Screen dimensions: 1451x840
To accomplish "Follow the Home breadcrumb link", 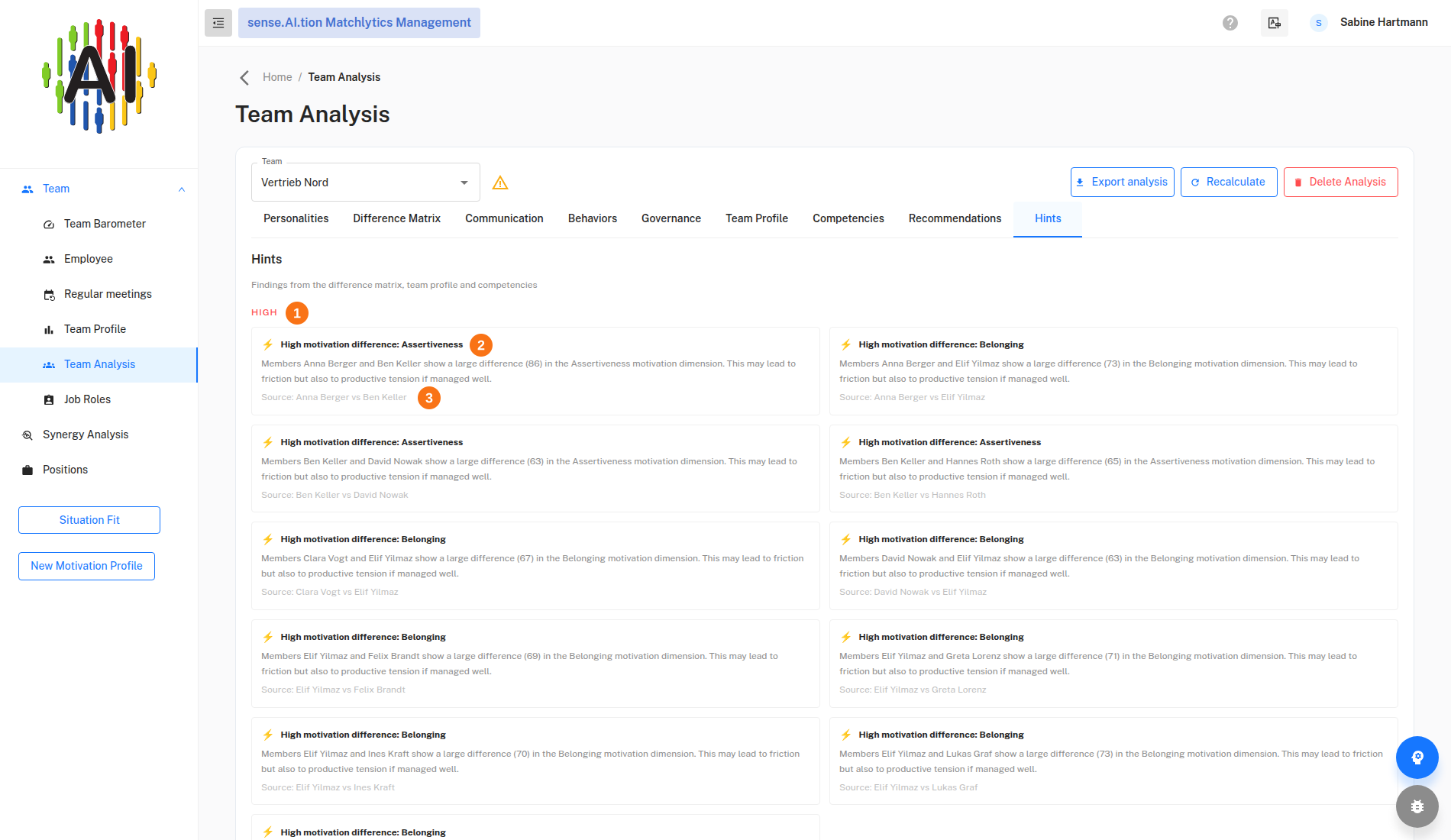I will (x=277, y=77).
